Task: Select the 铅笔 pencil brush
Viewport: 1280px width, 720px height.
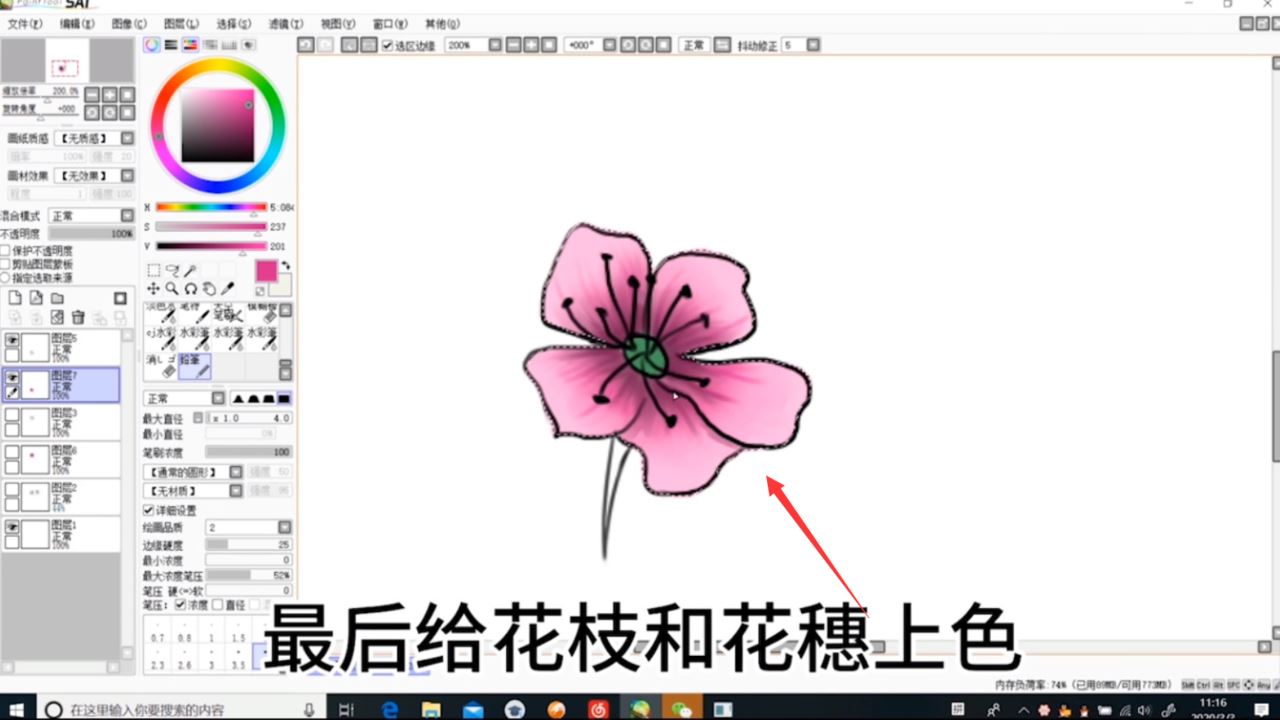Action: point(195,366)
